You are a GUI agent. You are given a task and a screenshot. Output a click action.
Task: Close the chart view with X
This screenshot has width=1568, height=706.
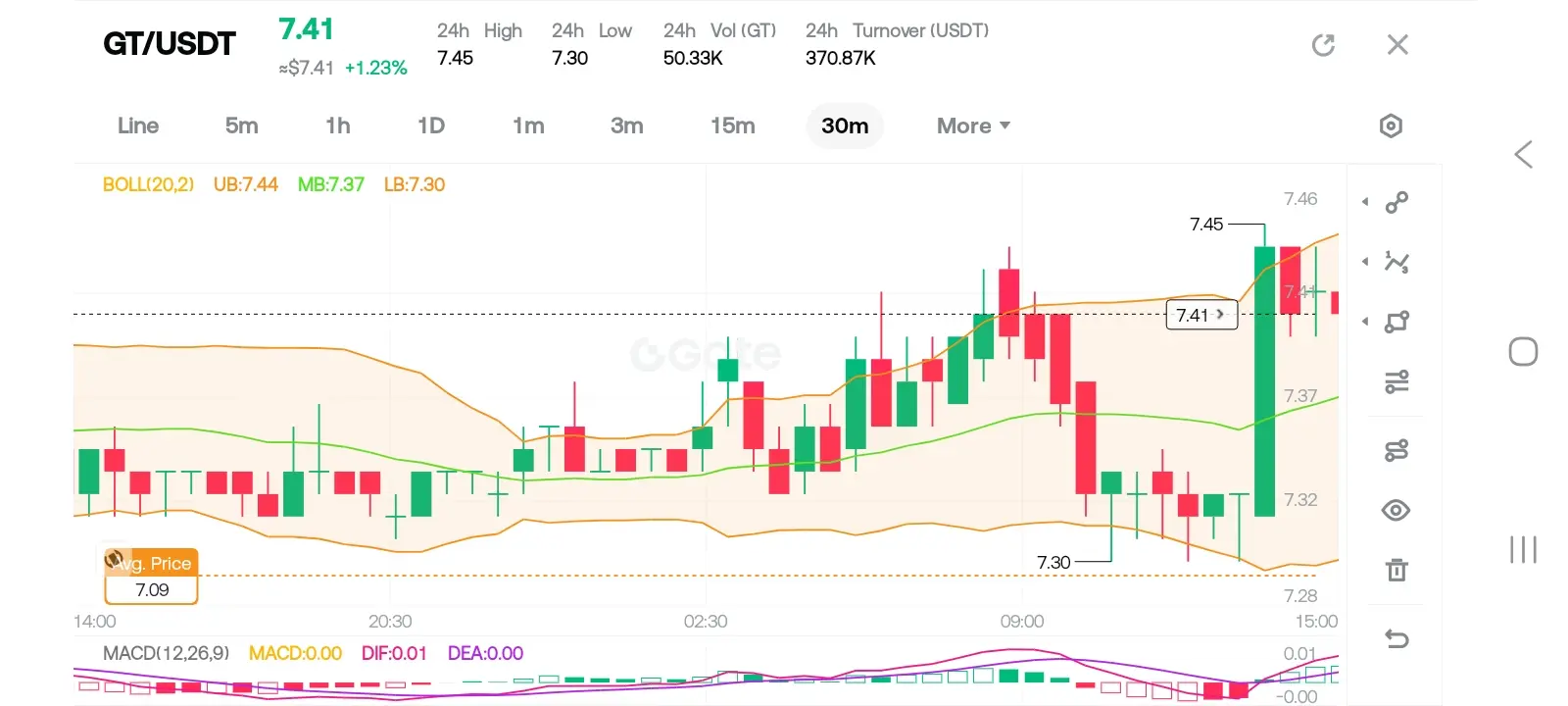point(1397,44)
